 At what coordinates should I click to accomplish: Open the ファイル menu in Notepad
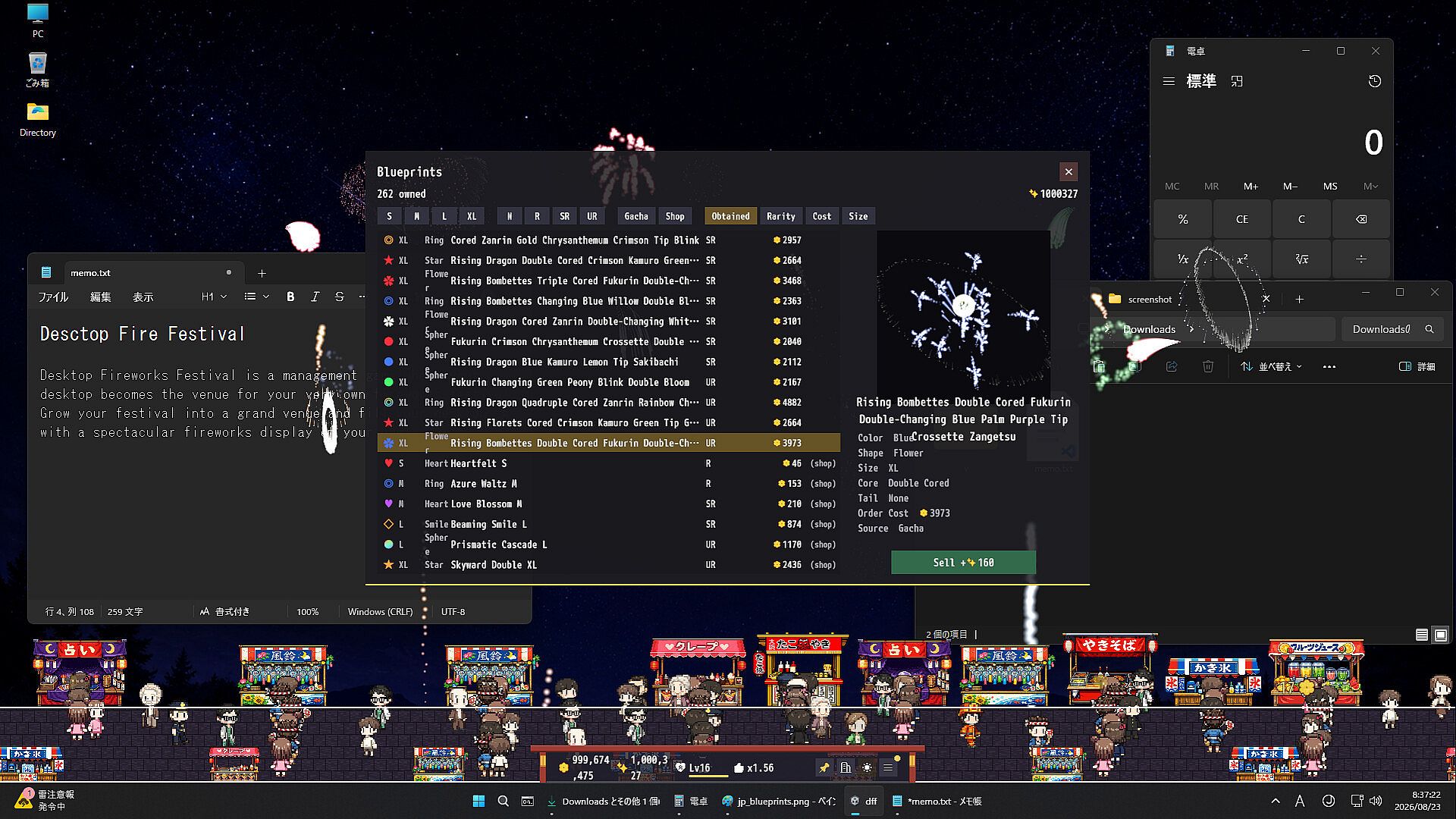click(x=53, y=297)
